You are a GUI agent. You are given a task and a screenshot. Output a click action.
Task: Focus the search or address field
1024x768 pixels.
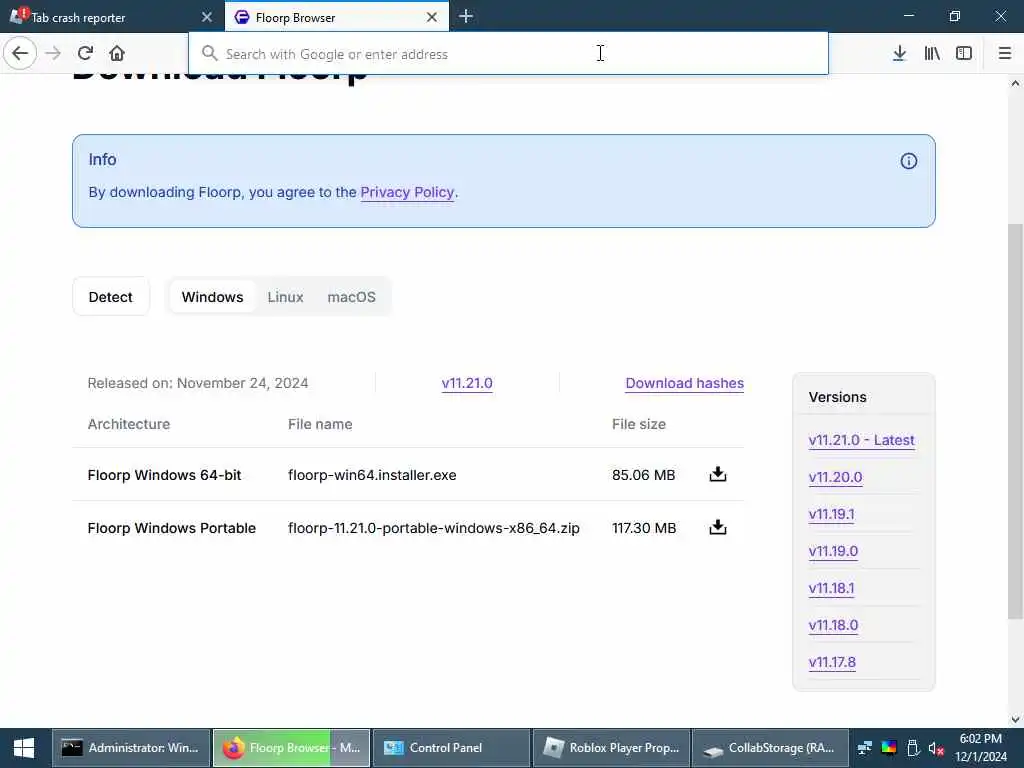(508, 54)
